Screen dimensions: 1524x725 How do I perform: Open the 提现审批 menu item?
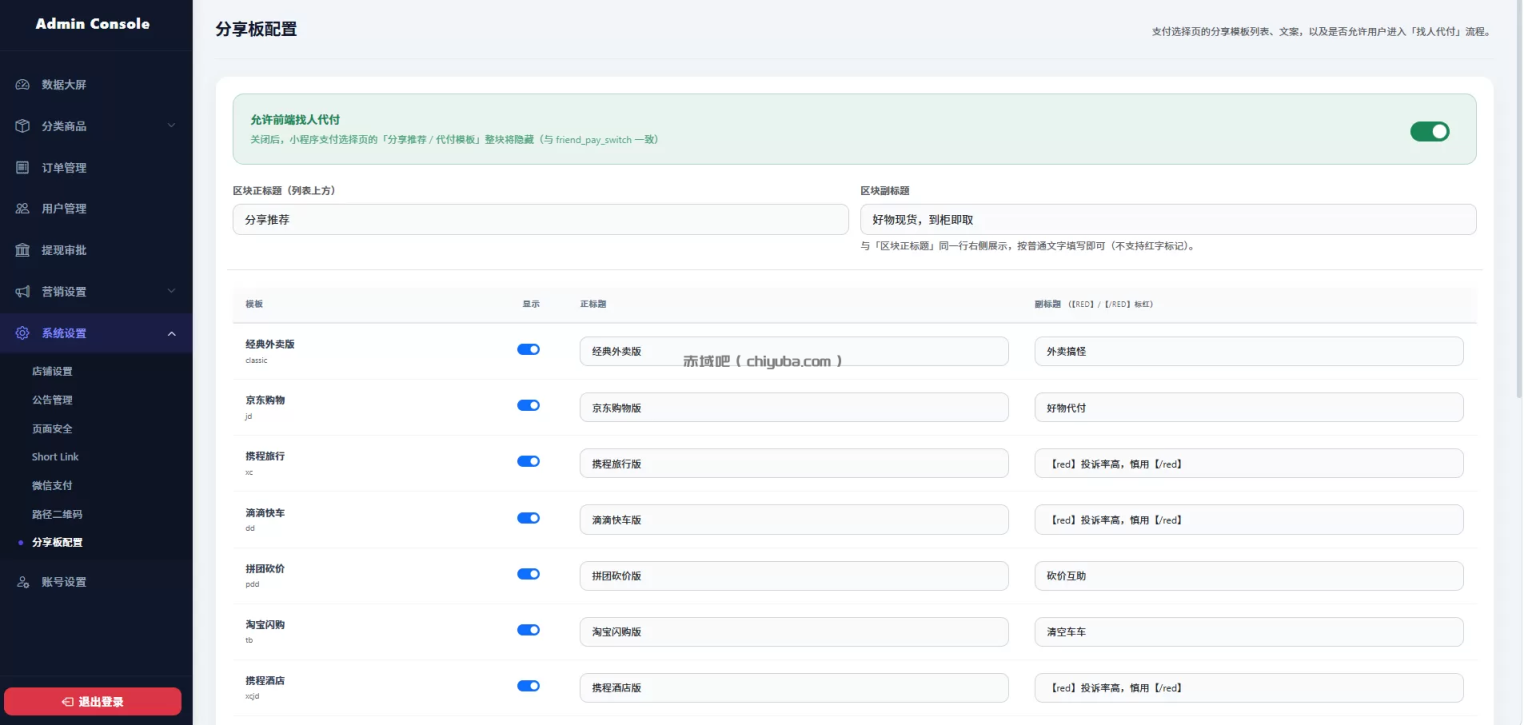[96, 250]
